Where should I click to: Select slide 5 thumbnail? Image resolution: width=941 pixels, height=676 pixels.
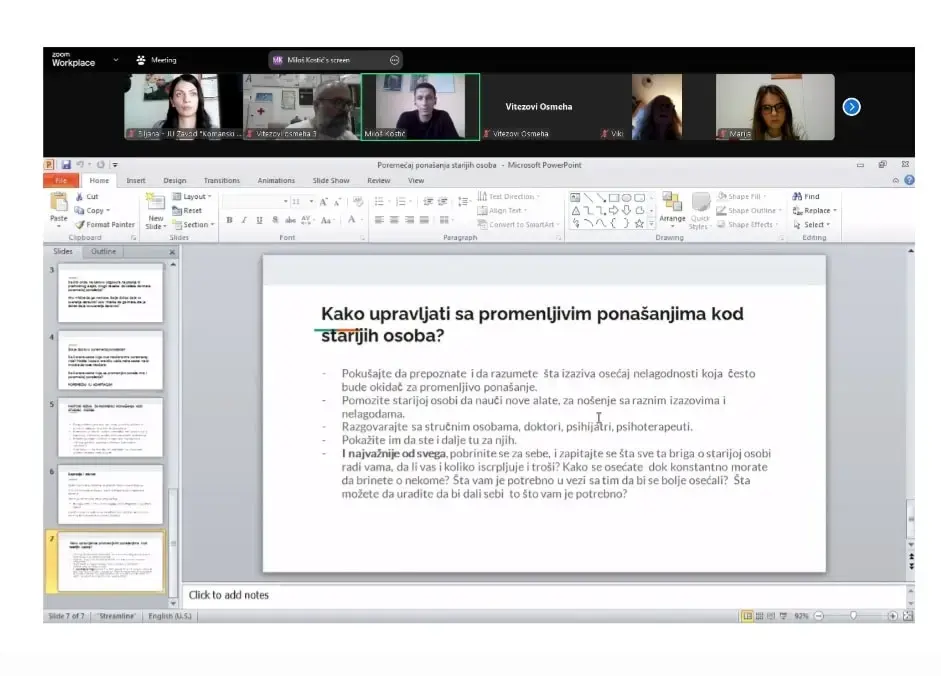coord(110,427)
